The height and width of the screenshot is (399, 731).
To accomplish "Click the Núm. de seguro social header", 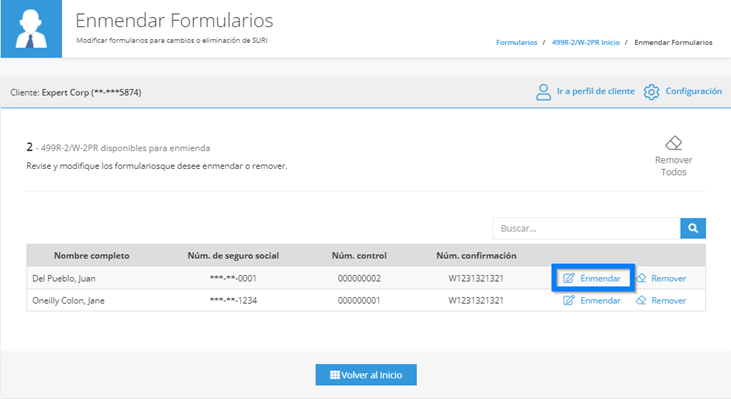I will [233, 255].
